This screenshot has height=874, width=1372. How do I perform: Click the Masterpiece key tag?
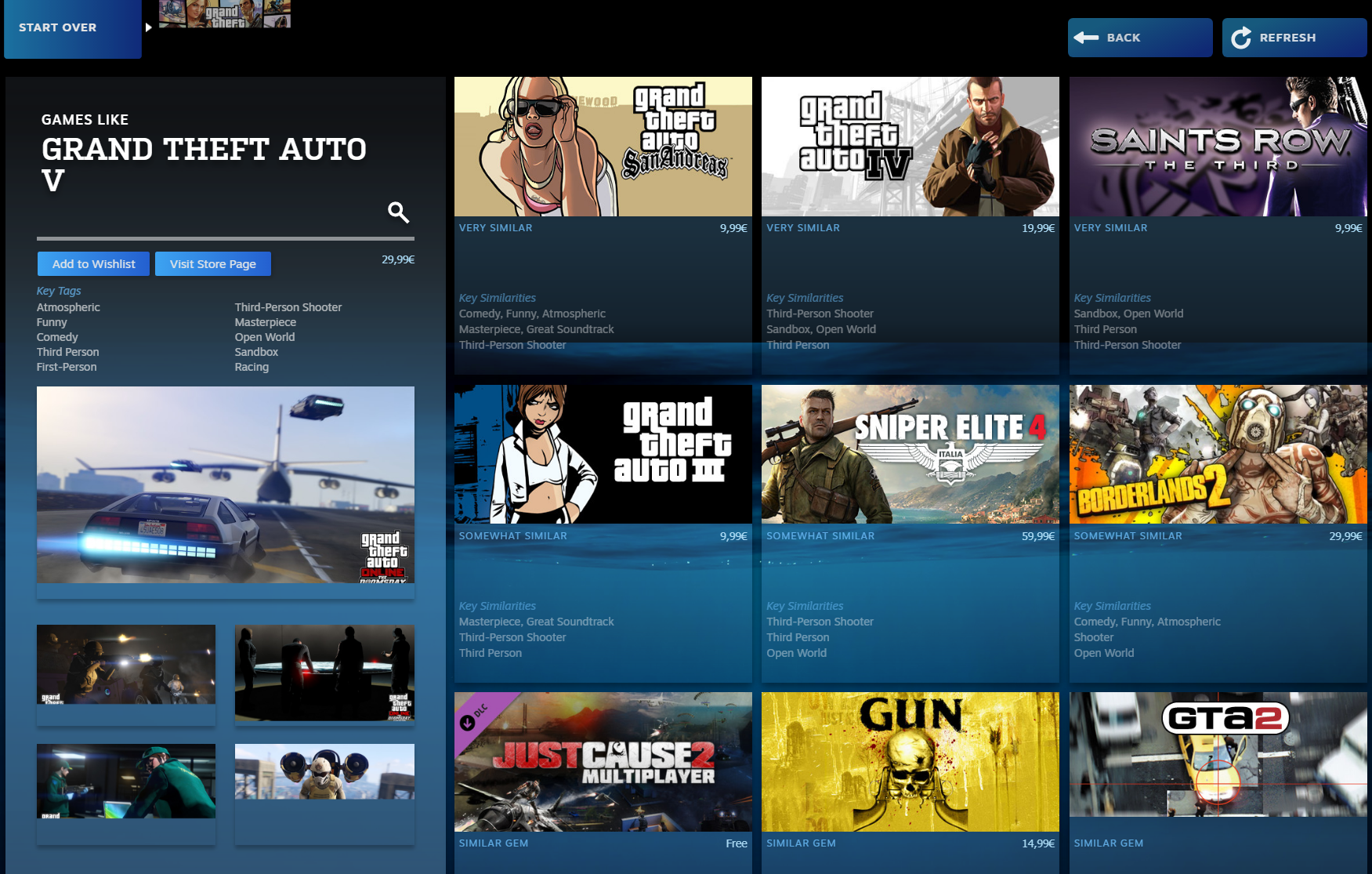pos(266,322)
